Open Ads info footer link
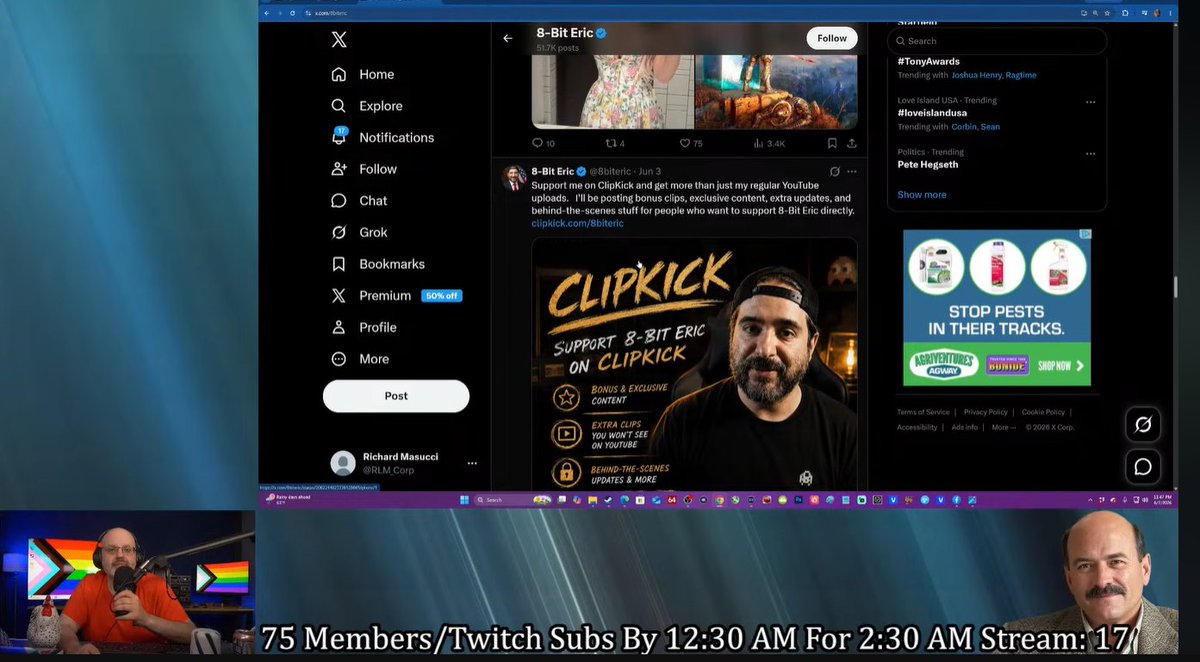Viewport: 1200px width, 662px height. click(965, 427)
